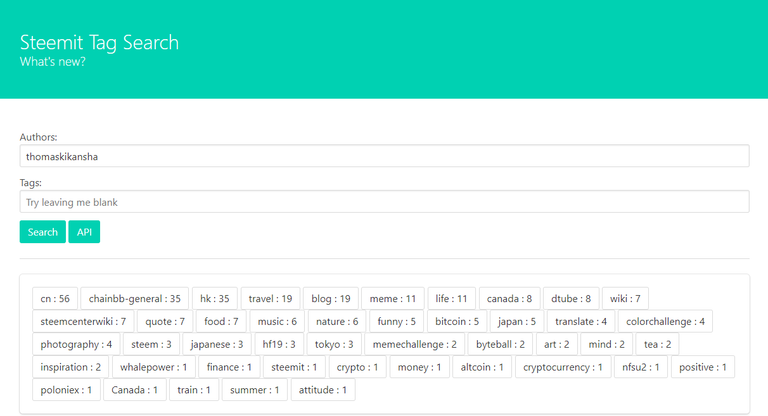Select the poloniex : 1 tag
This screenshot has width=768, height=416.
66,390
